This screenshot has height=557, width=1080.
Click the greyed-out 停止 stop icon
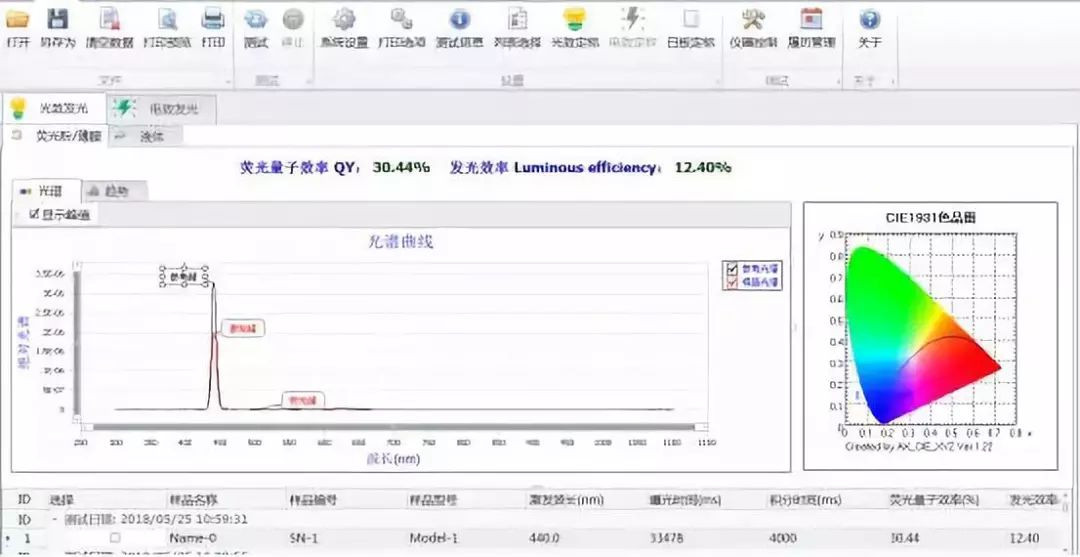click(293, 19)
